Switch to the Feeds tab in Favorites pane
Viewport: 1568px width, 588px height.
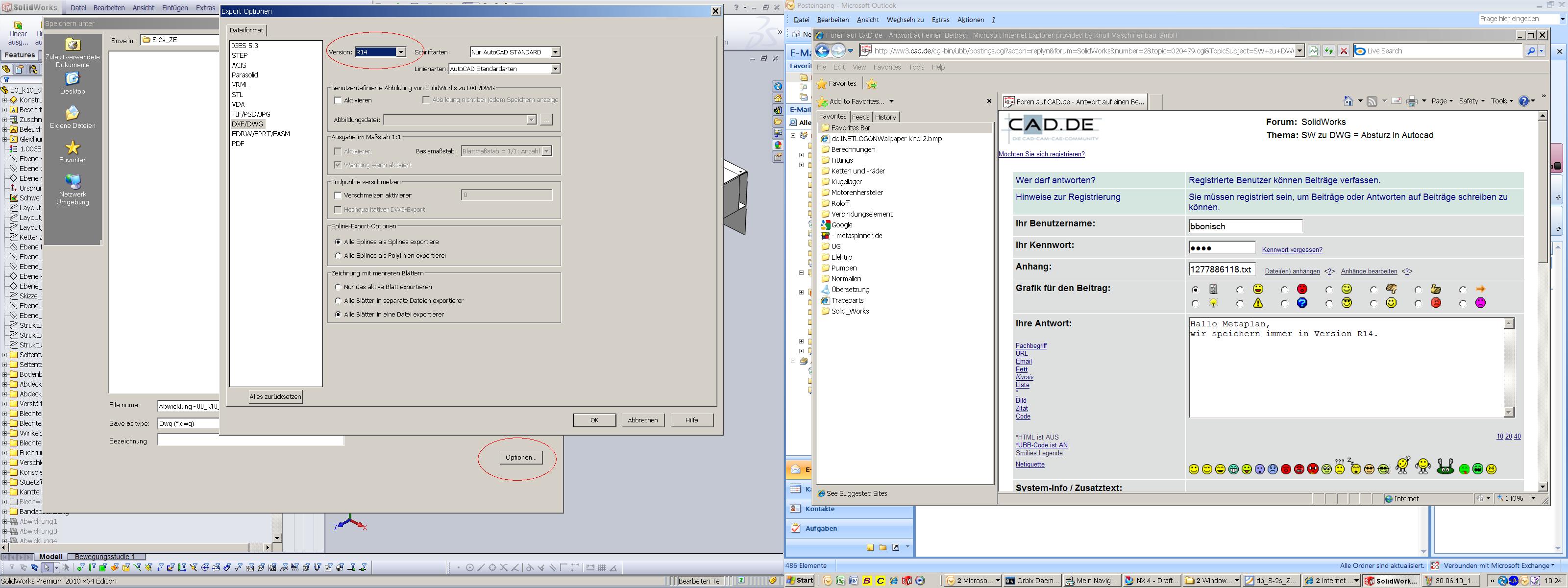[860, 117]
